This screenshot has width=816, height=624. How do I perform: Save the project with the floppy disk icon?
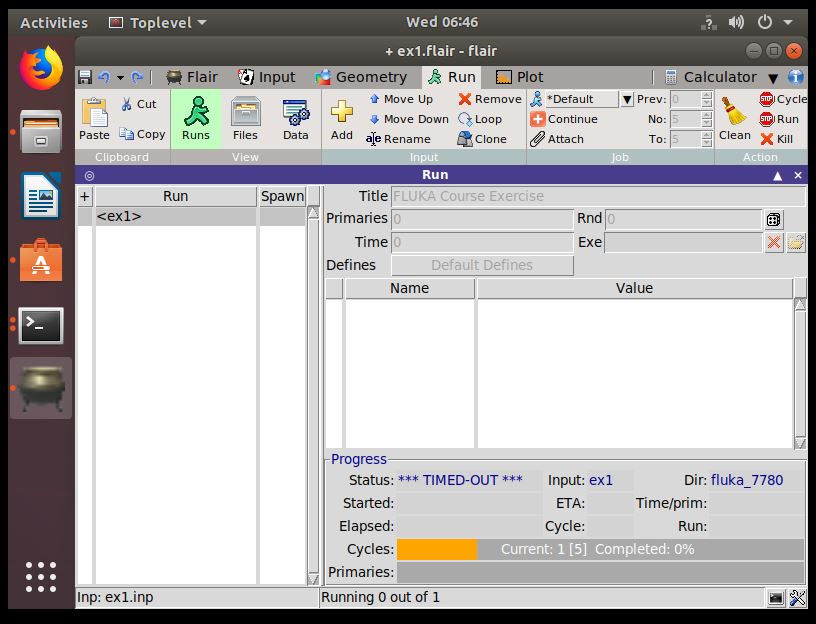(x=85, y=78)
